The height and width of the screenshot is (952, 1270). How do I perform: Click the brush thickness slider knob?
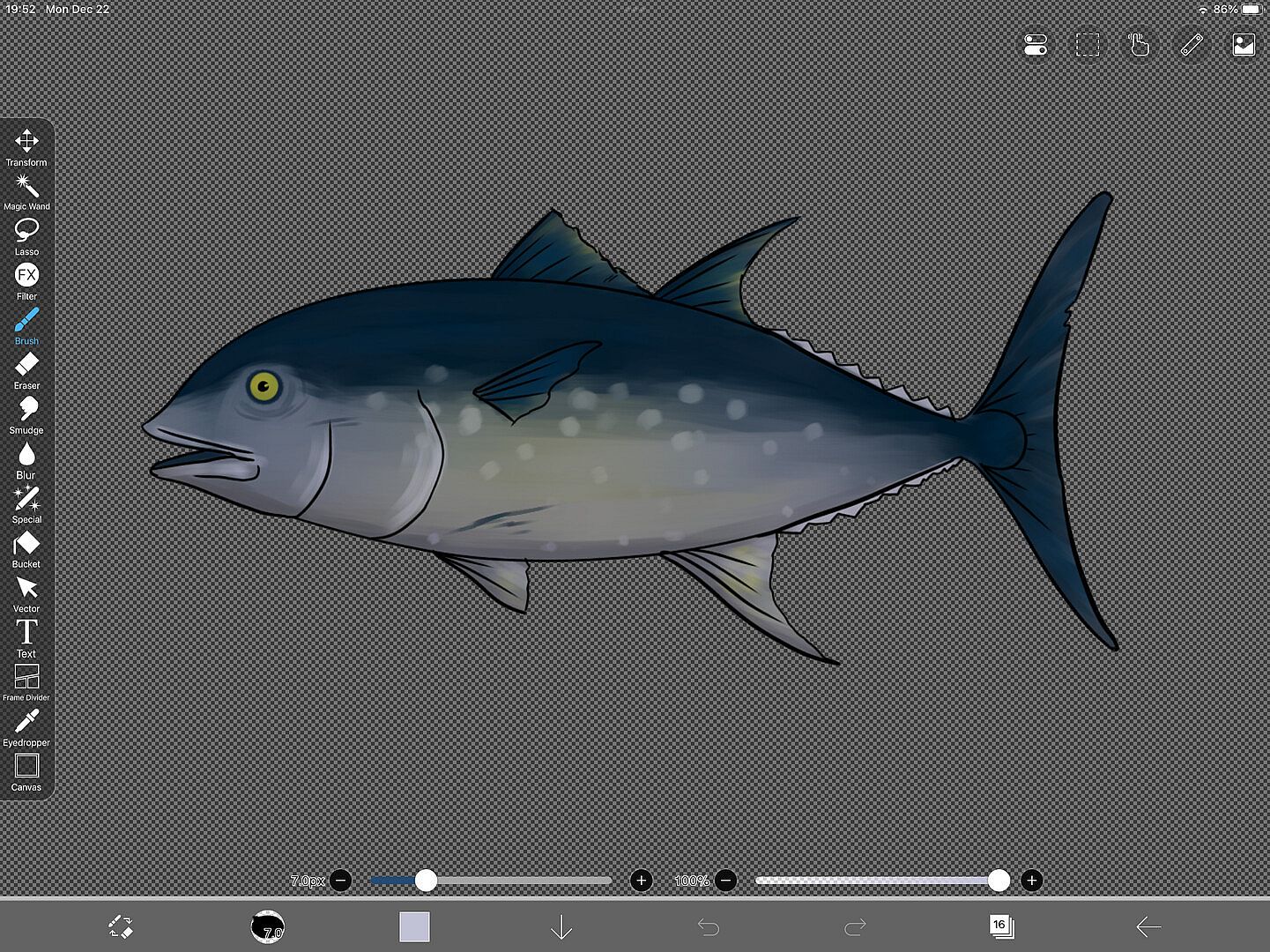[426, 880]
